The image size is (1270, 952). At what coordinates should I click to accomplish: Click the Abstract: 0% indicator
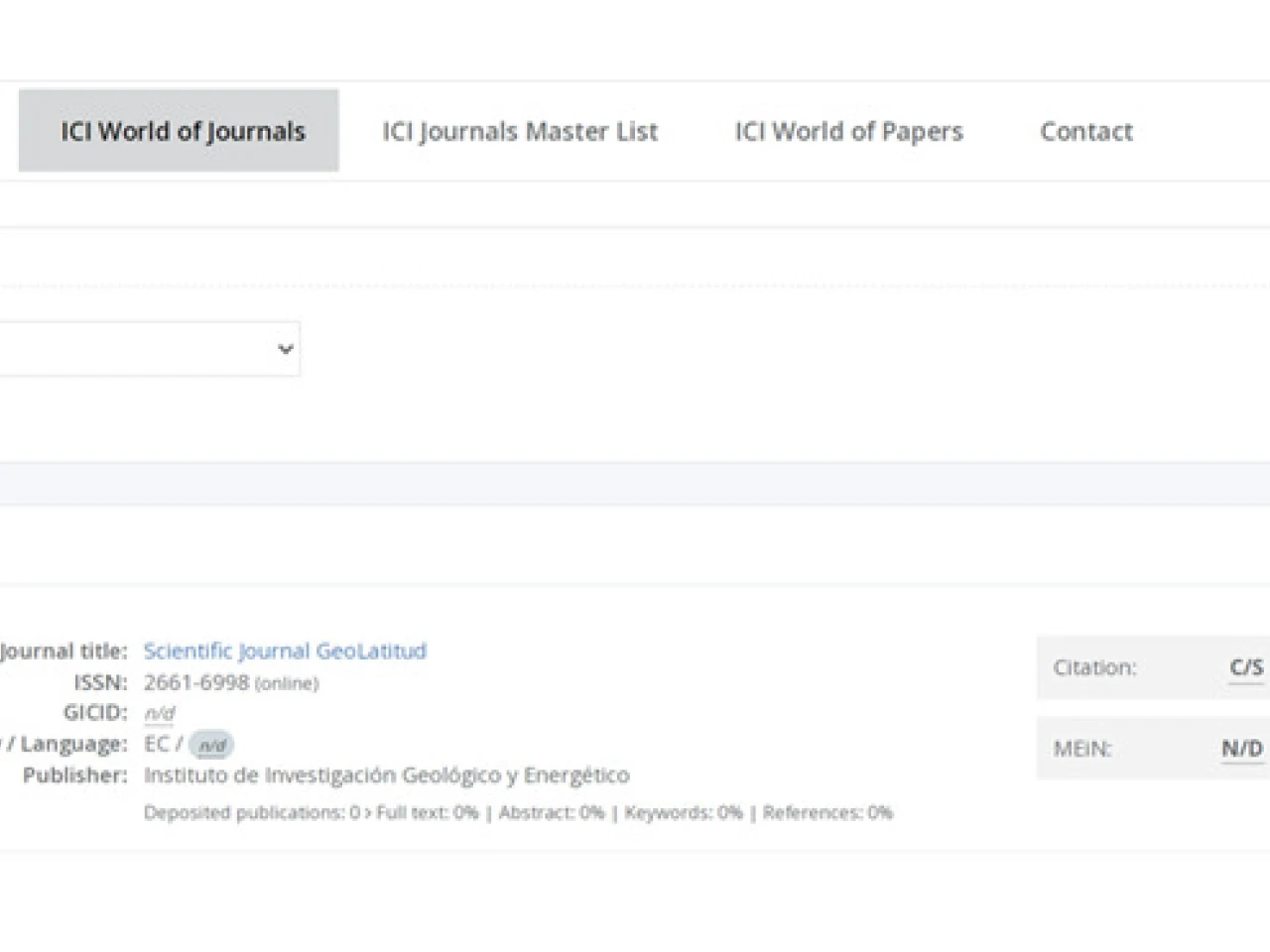(x=551, y=812)
